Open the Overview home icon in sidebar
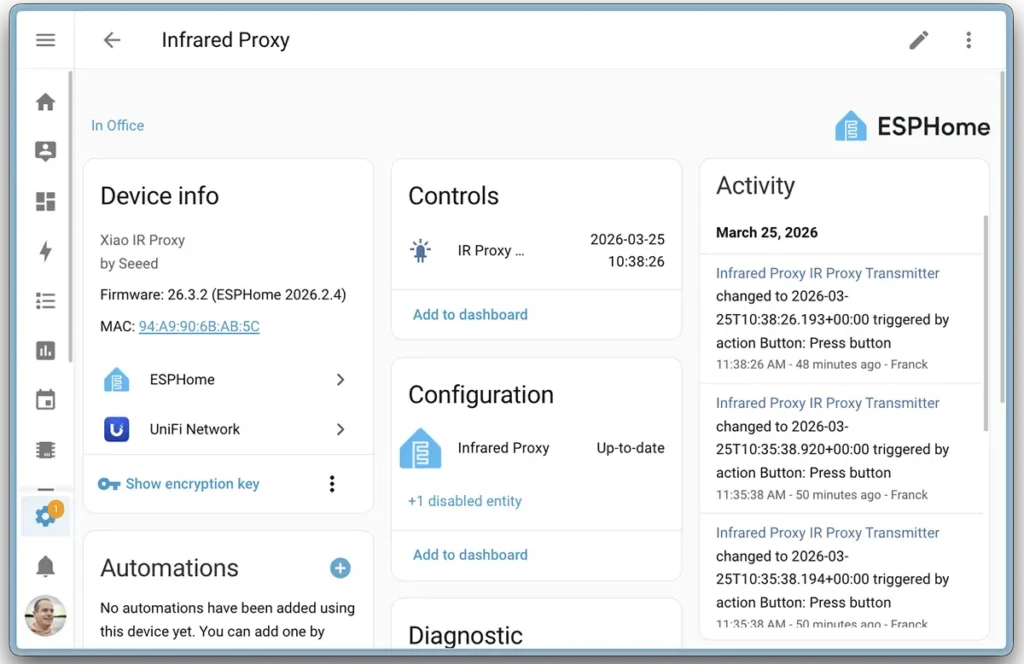Viewport: 1024px width, 664px height. (x=46, y=101)
